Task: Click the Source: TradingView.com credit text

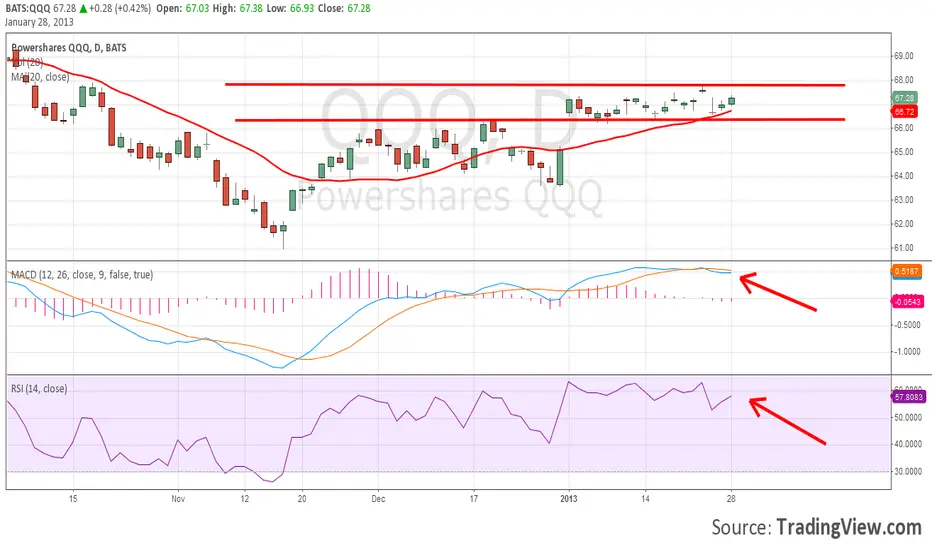Action: (x=816, y=527)
